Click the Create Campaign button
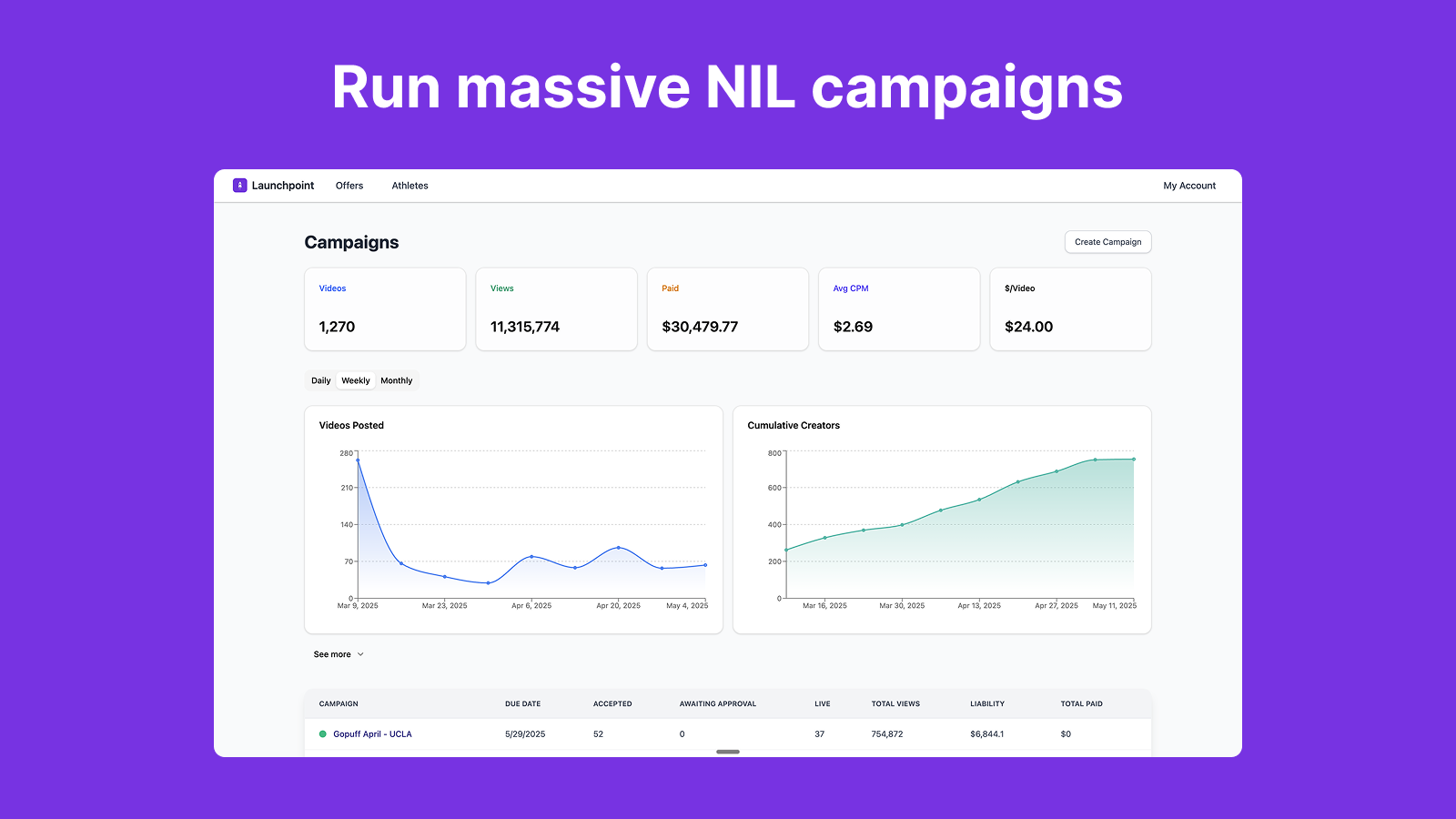This screenshot has width=1456, height=819. (1107, 241)
